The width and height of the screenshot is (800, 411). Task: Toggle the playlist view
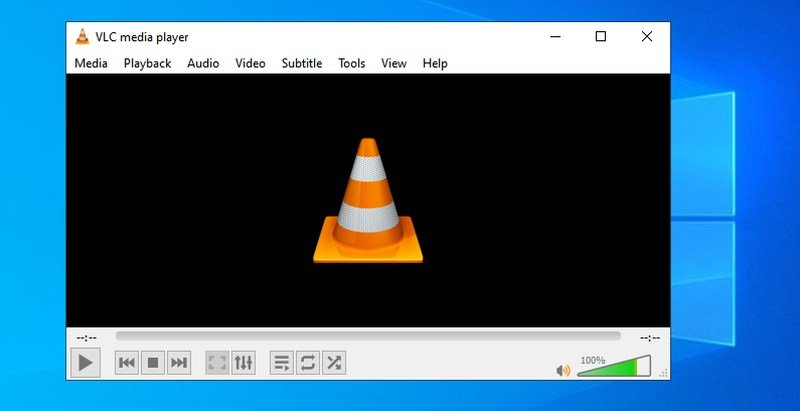pyautogui.click(x=282, y=363)
